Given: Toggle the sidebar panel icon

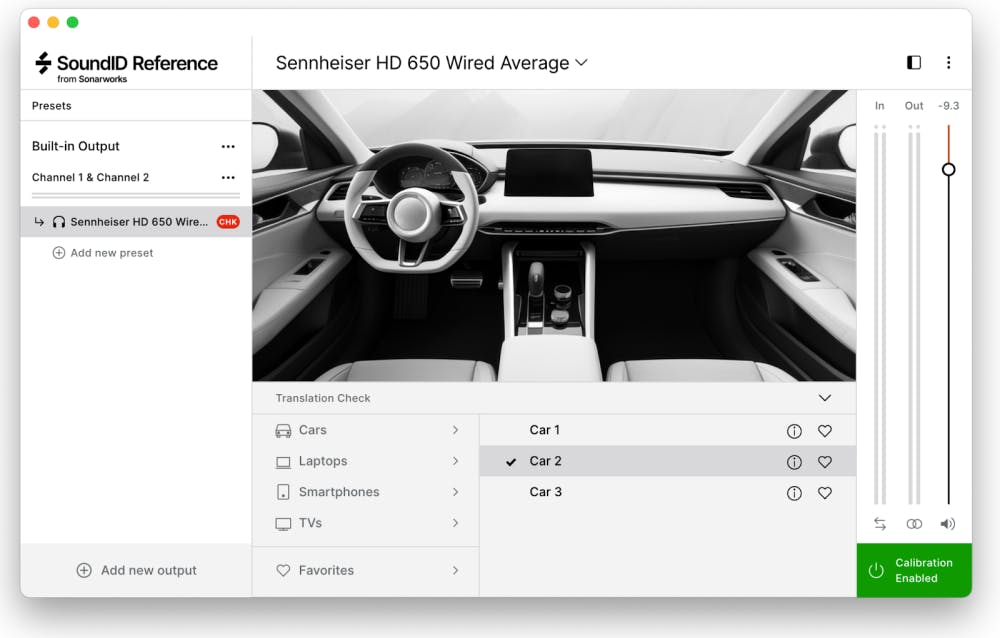Looking at the screenshot, I should click(913, 62).
